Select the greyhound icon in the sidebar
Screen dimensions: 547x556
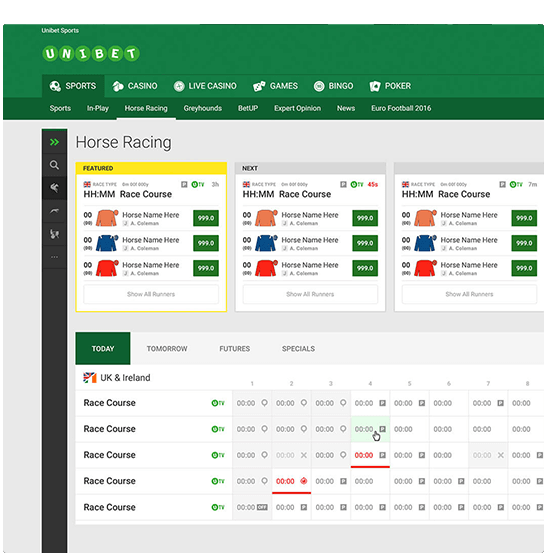click(x=54, y=211)
